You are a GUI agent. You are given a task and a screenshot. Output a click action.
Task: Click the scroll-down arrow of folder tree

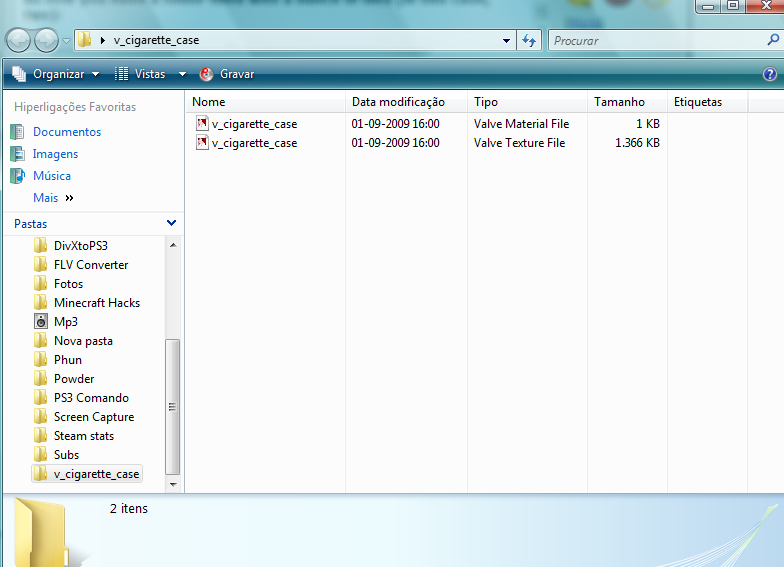tap(173, 484)
